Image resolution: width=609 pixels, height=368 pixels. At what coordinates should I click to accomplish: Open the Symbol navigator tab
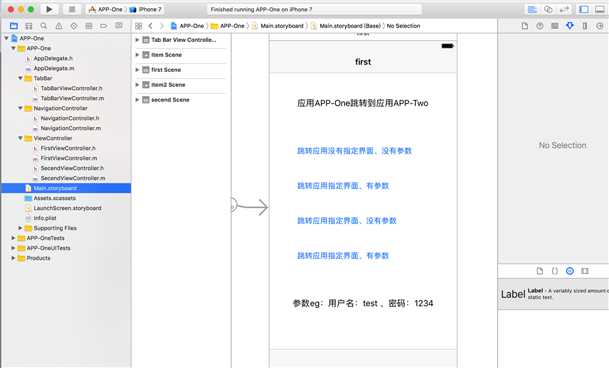click(29, 26)
